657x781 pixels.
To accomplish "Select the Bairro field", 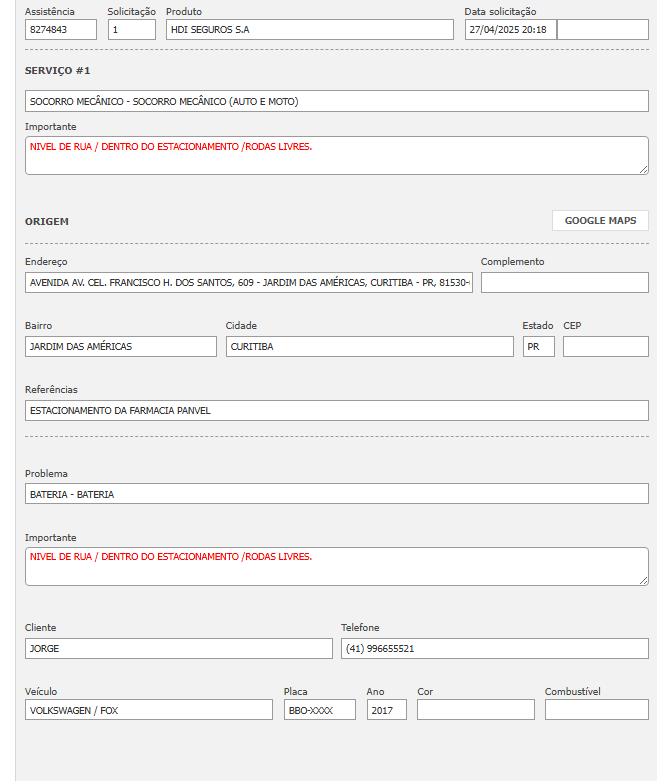I will click(x=120, y=347).
